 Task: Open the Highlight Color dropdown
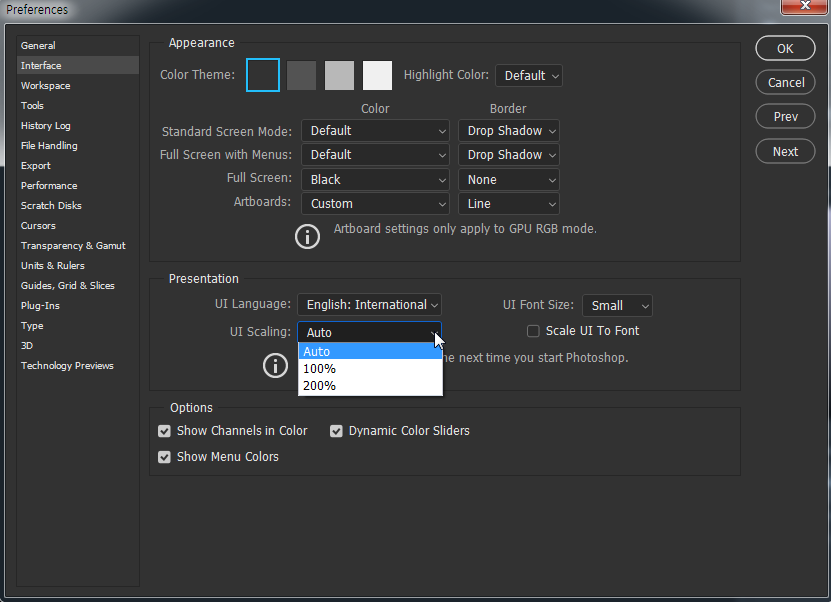(529, 76)
